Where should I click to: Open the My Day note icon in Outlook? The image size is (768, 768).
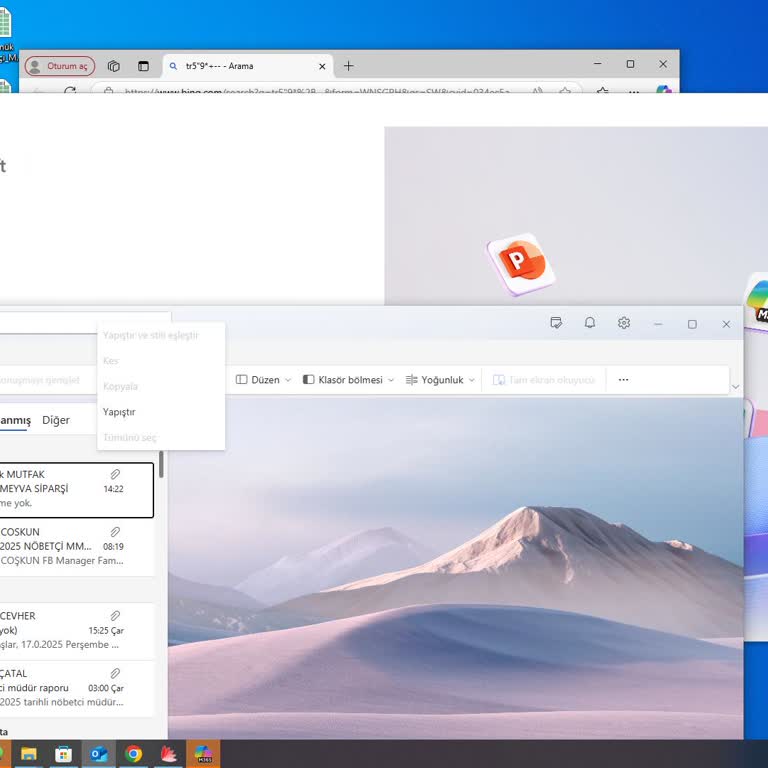556,323
